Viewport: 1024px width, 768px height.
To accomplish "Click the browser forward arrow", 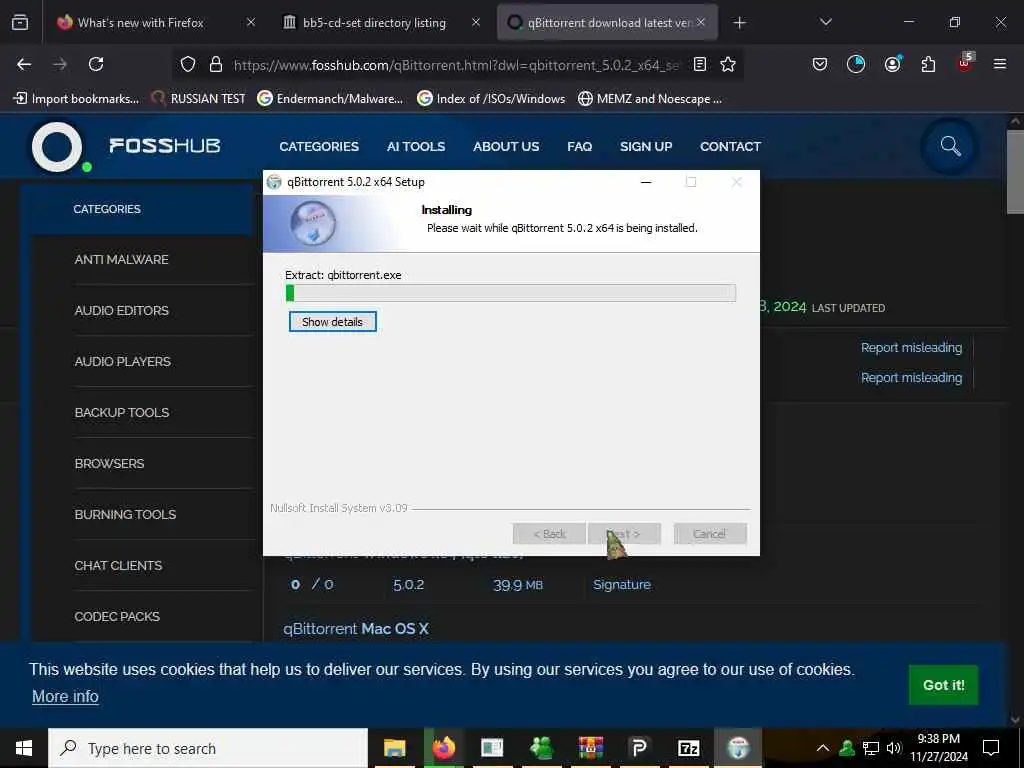I will (x=60, y=64).
